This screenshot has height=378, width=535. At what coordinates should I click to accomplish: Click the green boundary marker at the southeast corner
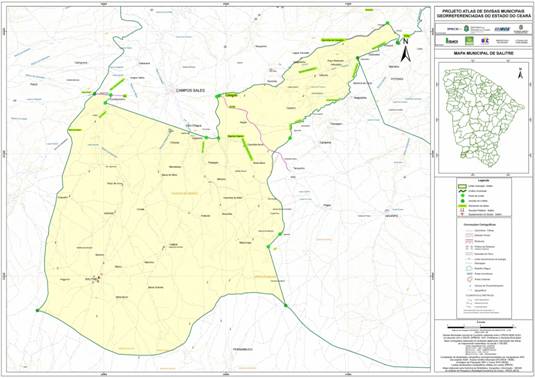(286, 305)
